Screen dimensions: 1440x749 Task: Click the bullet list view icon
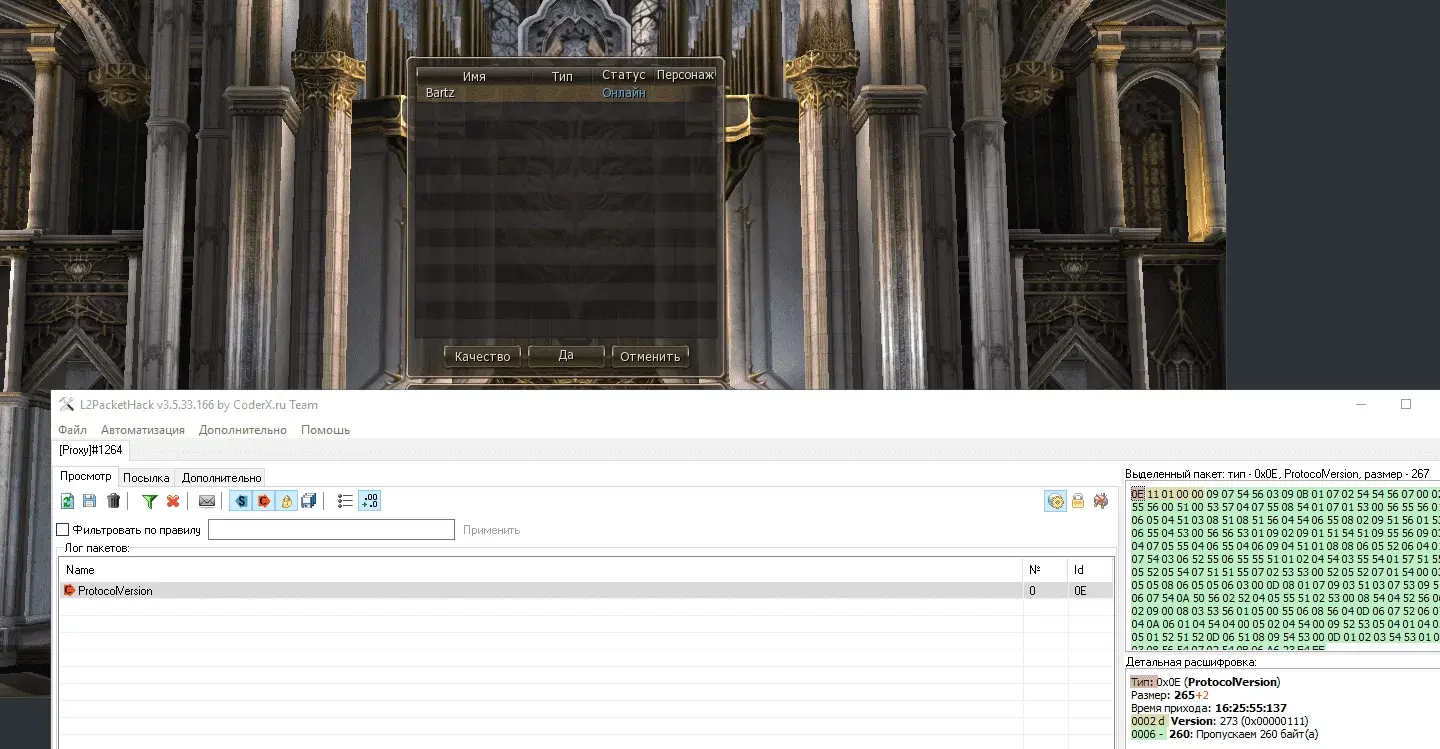coord(346,501)
